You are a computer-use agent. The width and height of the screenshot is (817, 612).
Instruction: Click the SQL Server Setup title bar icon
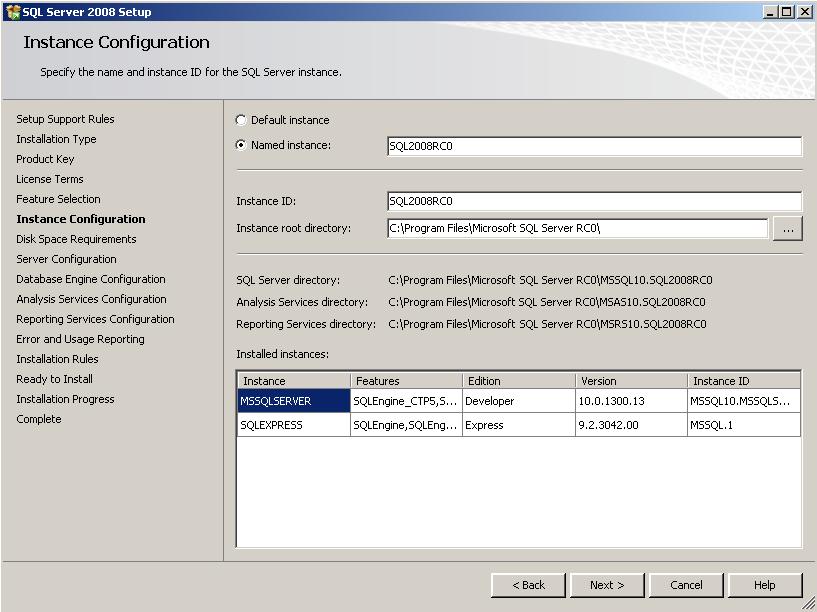pos(13,11)
